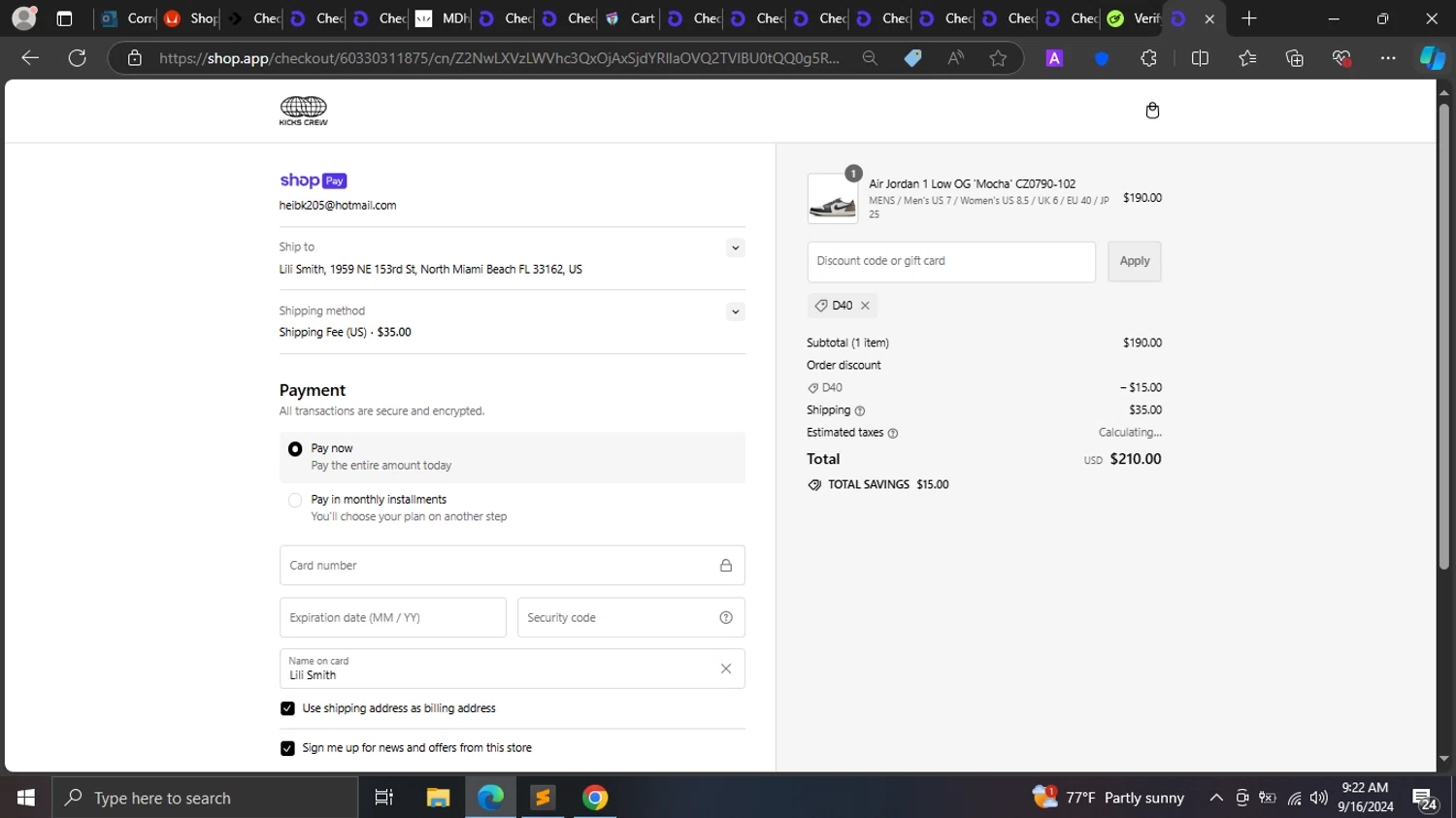This screenshot has height=818, width=1456.
Task: Click the zoom out magnifier in address bar
Action: tap(870, 58)
